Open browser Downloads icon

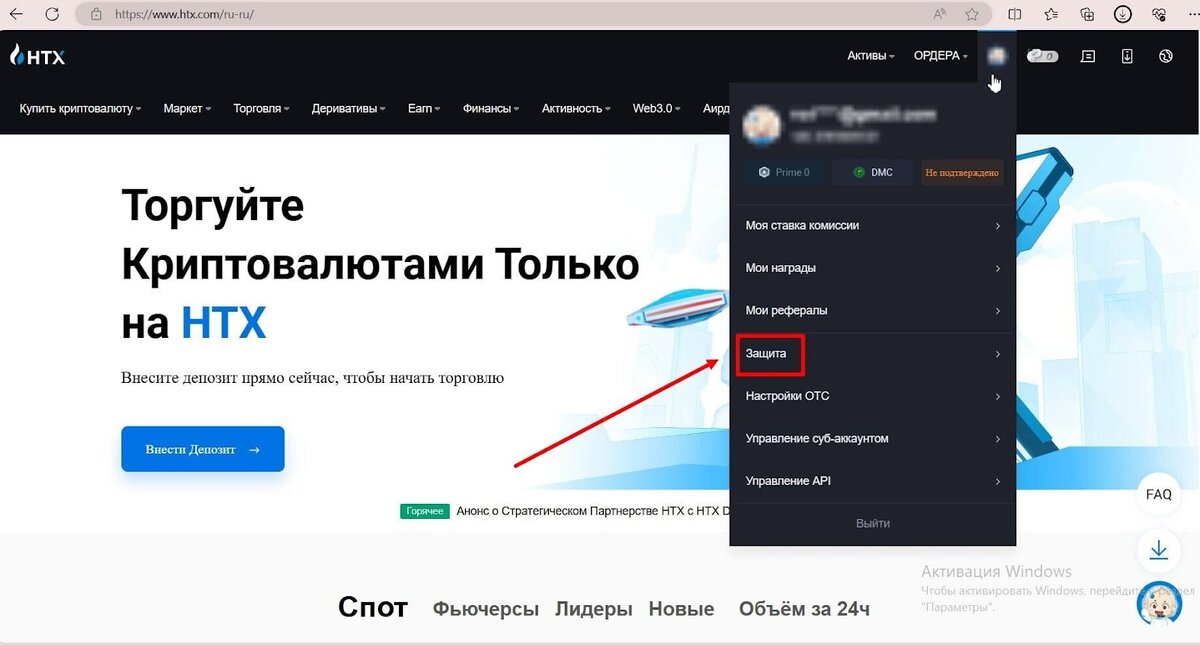tap(1123, 14)
